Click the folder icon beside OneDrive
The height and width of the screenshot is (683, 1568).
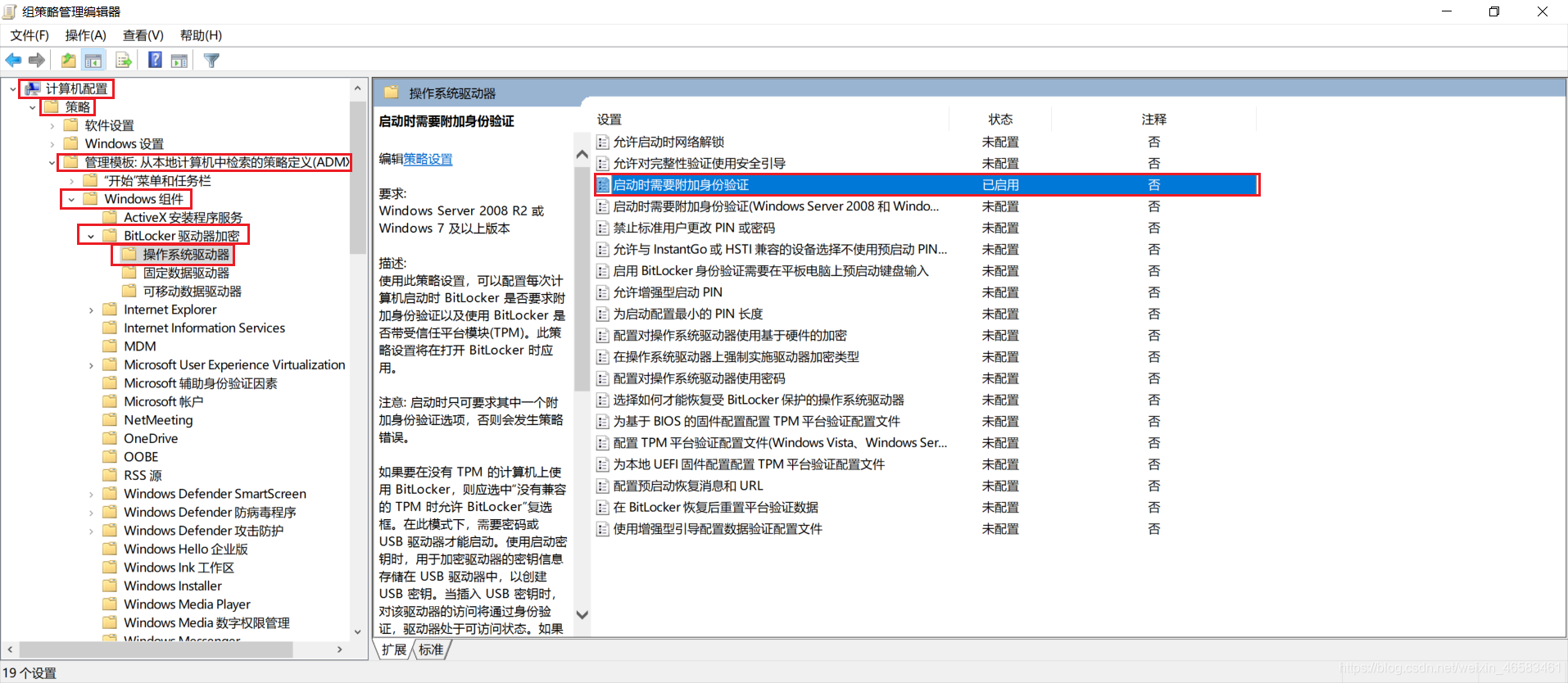(110, 438)
